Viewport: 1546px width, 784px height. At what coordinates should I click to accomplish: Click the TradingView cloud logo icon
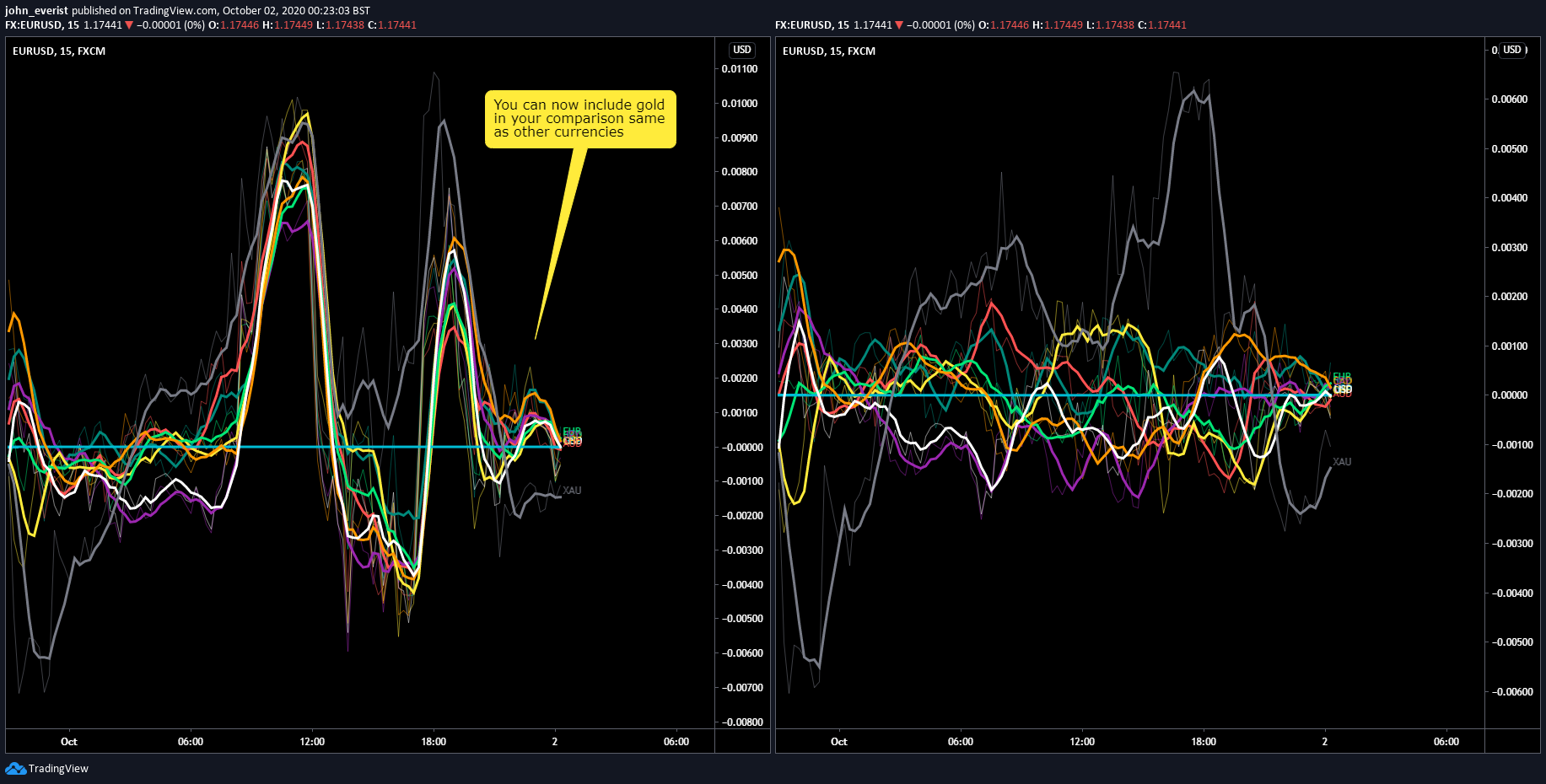tap(15, 768)
